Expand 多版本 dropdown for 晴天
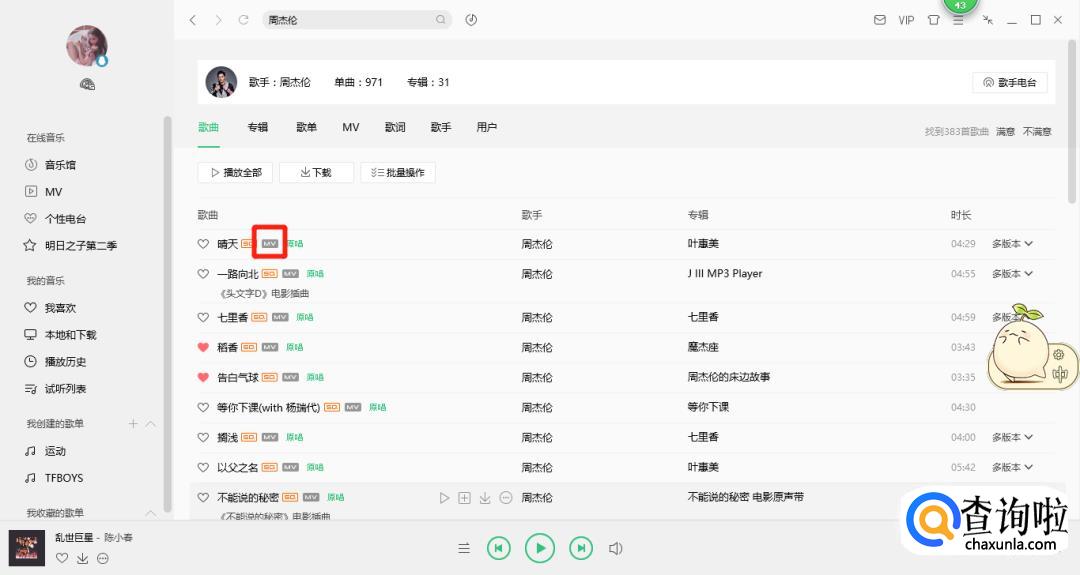The width and height of the screenshot is (1080, 575). point(1012,243)
